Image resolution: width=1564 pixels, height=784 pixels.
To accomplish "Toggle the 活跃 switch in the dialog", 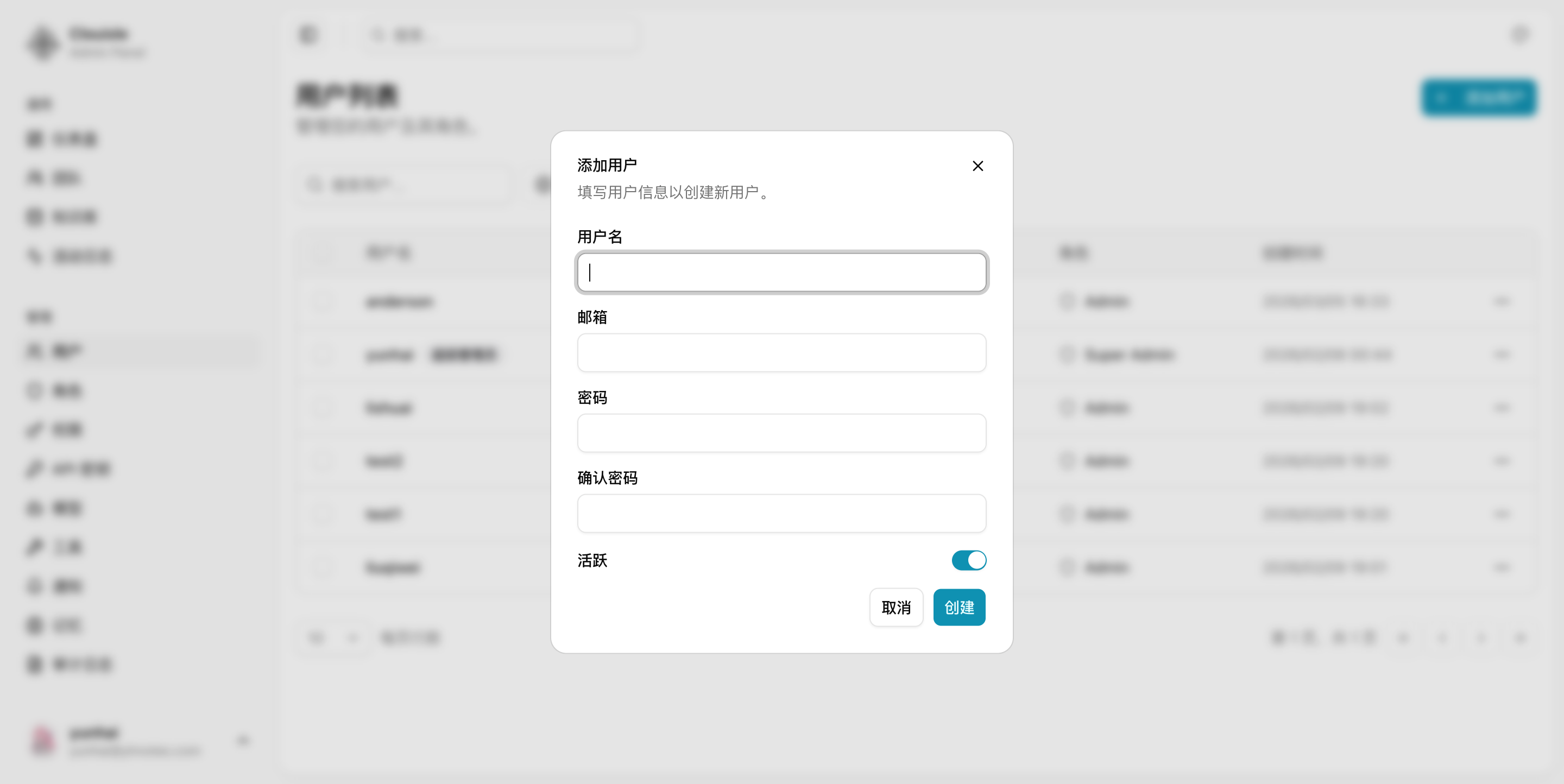I will coord(968,561).
